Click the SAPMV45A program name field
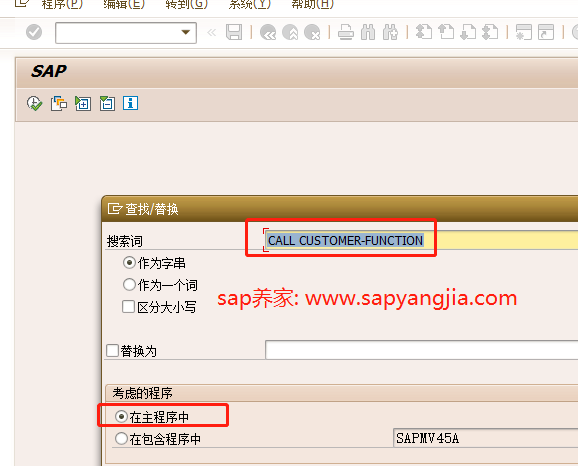578x466 pixels. click(x=485, y=438)
